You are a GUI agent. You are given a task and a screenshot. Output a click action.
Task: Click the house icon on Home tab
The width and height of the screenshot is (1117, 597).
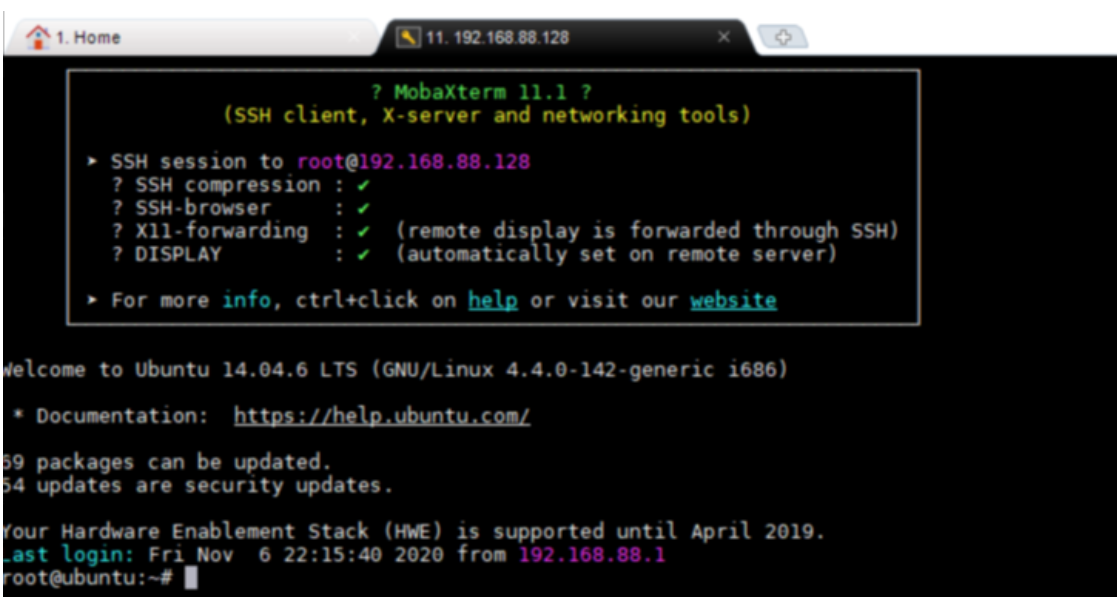[38, 37]
